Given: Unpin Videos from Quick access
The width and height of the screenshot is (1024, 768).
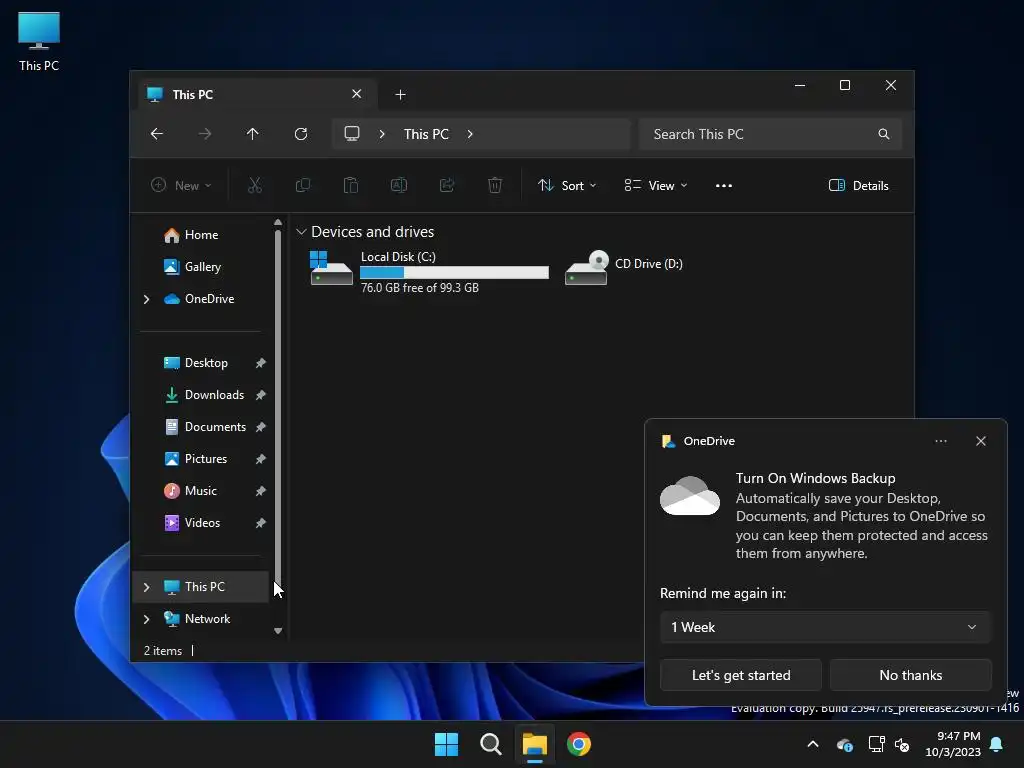Looking at the screenshot, I should click(x=261, y=523).
